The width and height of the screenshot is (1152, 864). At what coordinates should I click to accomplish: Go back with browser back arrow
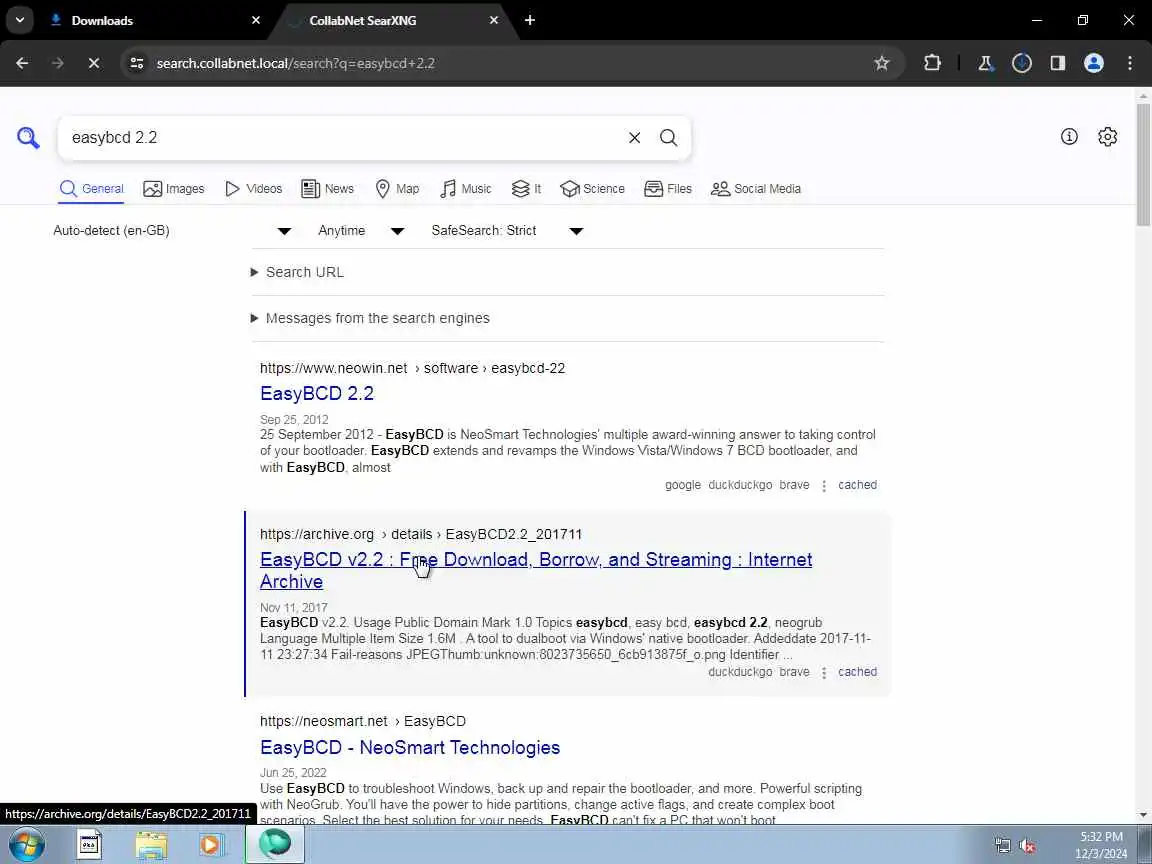pos(22,63)
